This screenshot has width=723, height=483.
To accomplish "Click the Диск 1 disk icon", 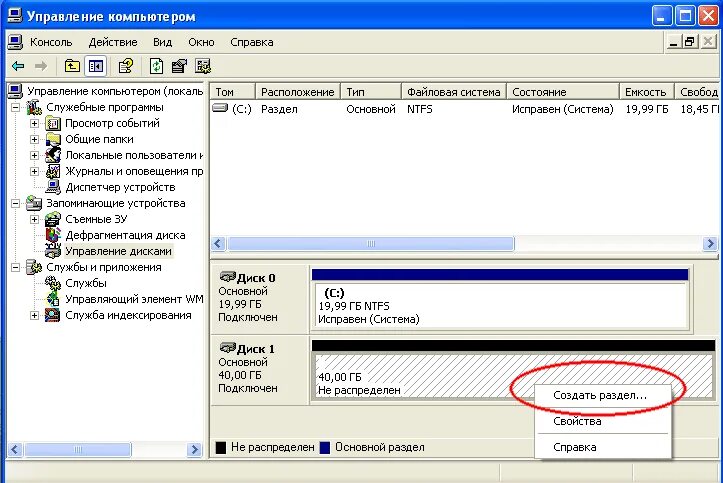I will 227,348.
